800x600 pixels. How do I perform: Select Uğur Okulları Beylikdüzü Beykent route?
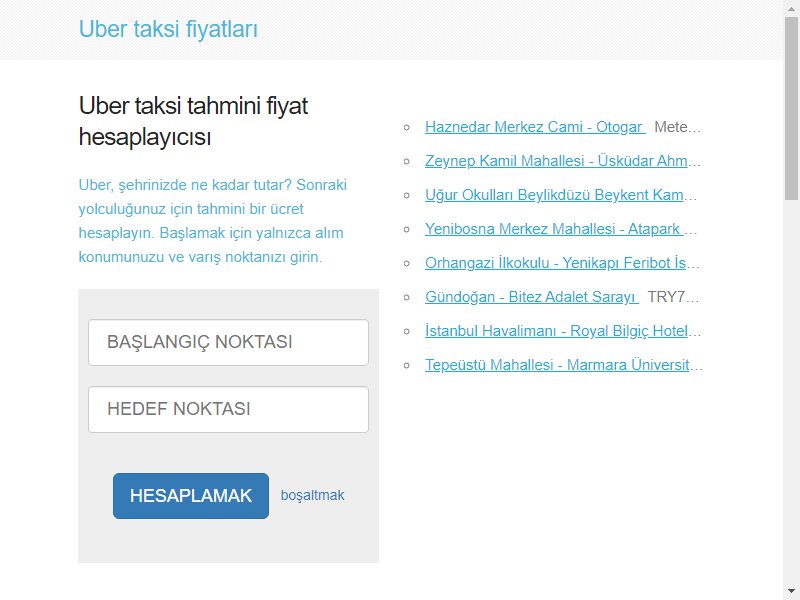[x=561, y=195]
